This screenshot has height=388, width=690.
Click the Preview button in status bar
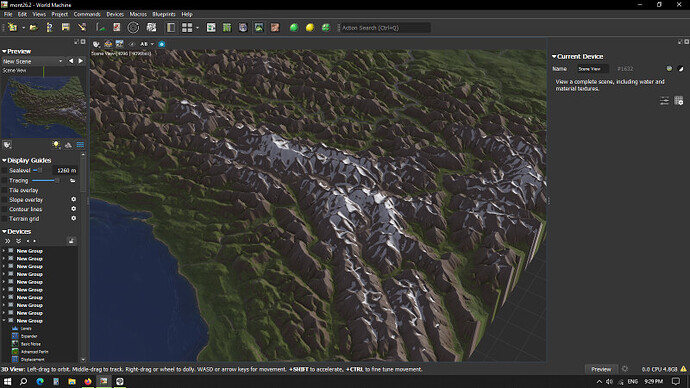pyautogui.click(x=601, y=369)
